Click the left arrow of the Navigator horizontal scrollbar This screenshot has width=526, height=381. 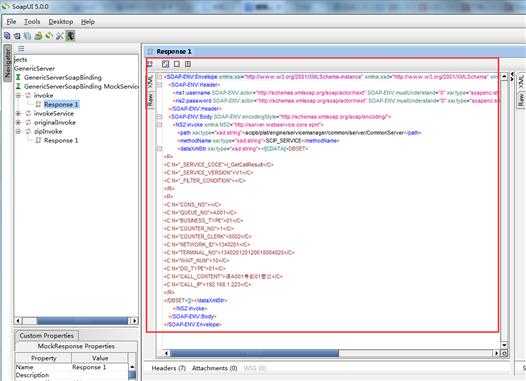(19, 321)
